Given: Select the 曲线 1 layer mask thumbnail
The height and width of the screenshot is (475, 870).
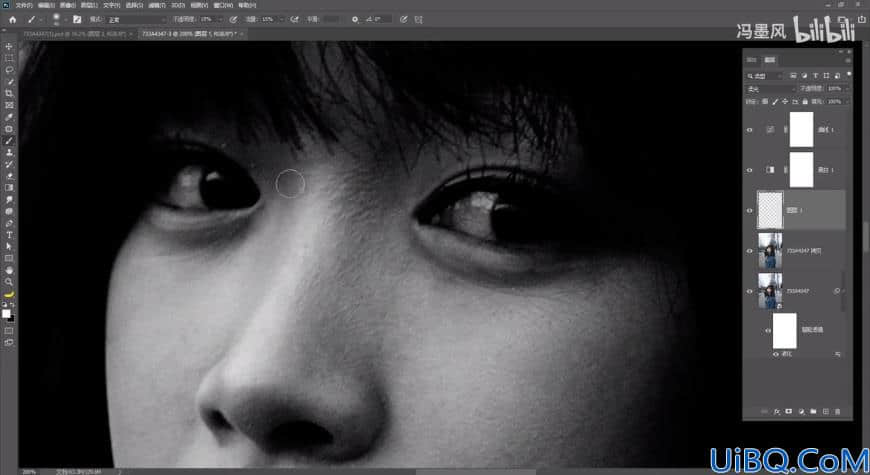Looking at the screenshot, I should click(801, 129).
